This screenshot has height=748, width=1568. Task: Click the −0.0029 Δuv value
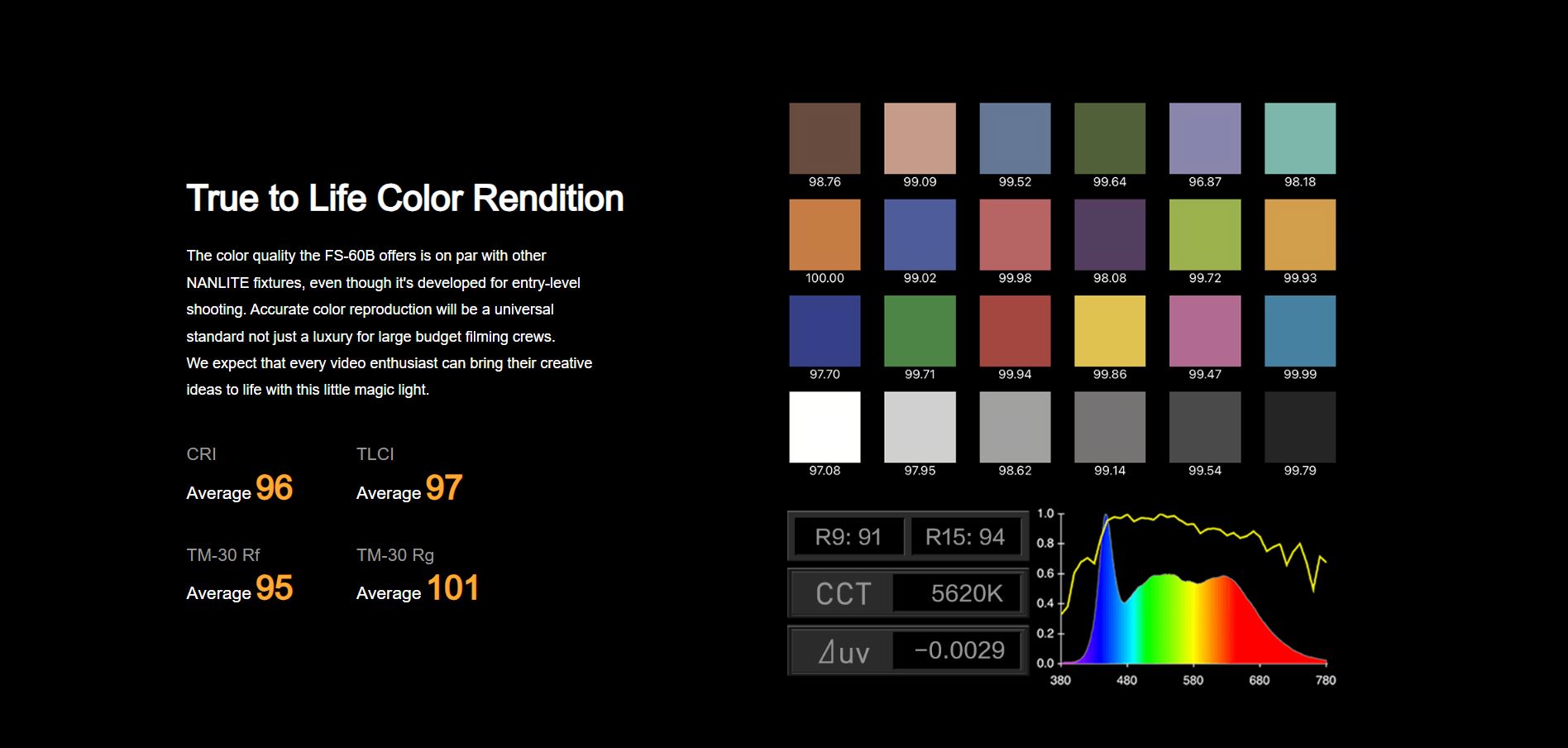coord(959,650)
